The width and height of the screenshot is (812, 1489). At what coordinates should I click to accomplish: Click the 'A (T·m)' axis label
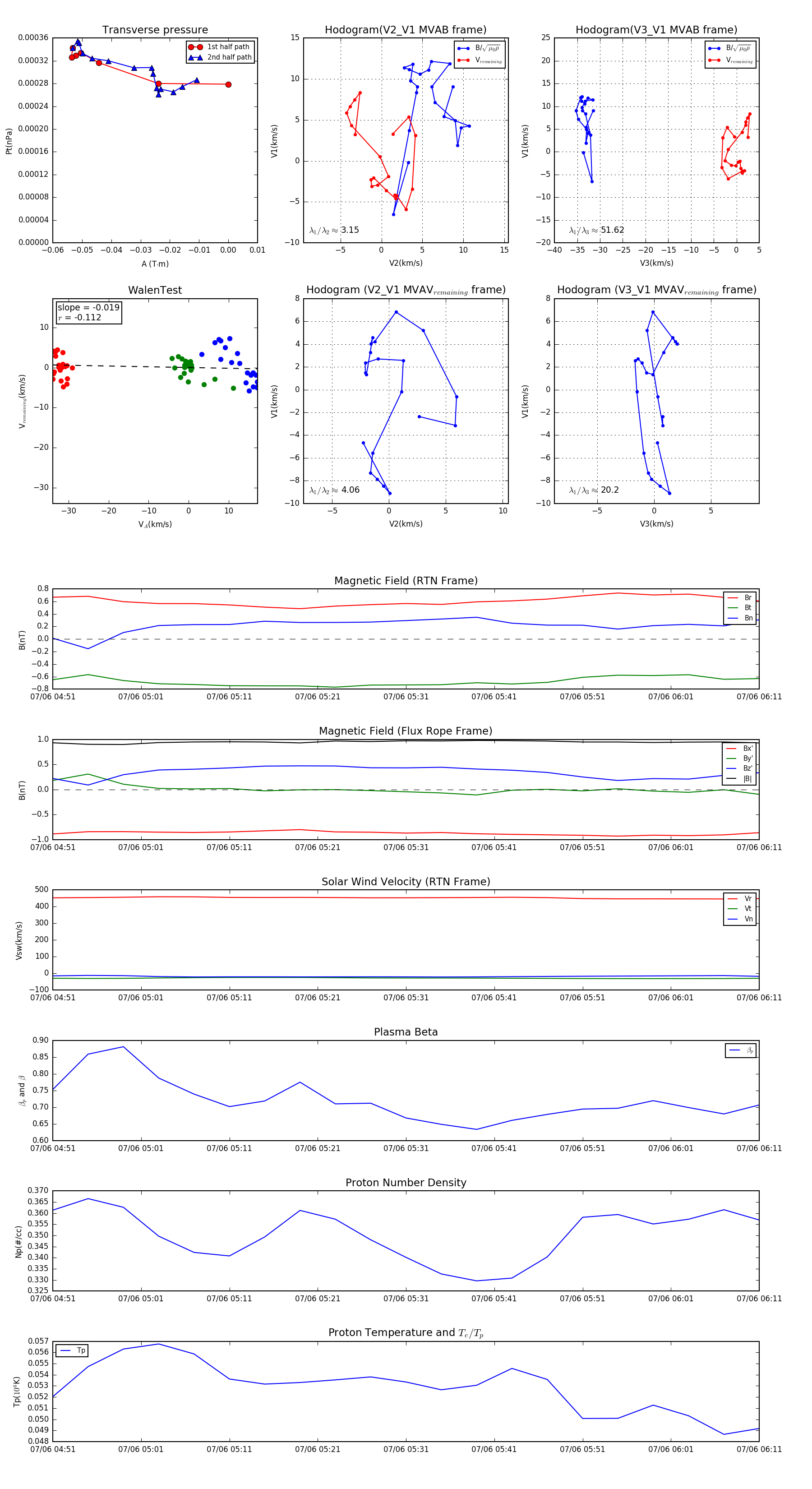click(155, 264)
